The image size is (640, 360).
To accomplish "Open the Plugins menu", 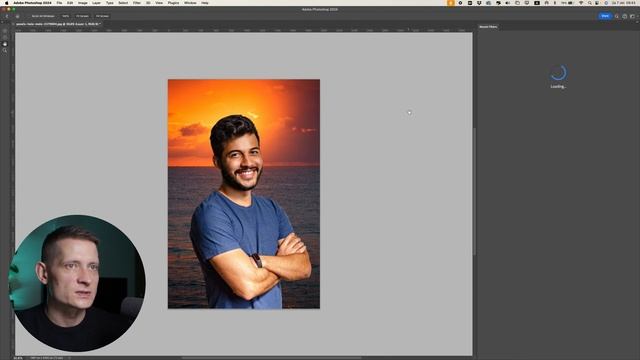I will (x=173, y=3).
